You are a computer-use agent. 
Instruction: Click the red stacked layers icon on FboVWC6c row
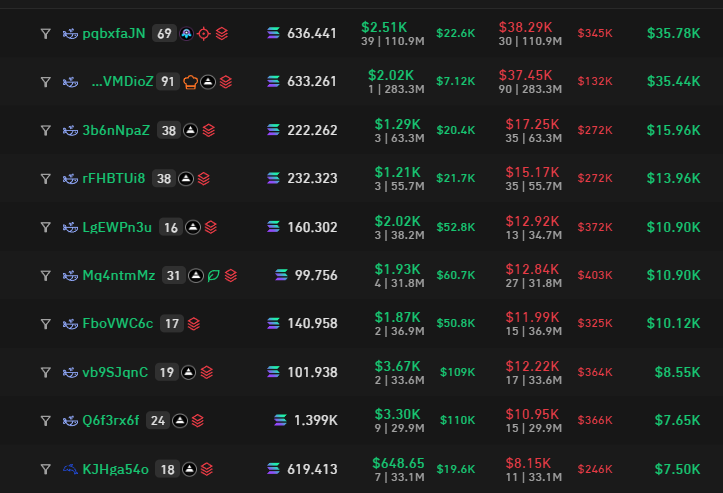tap(194, 323)
